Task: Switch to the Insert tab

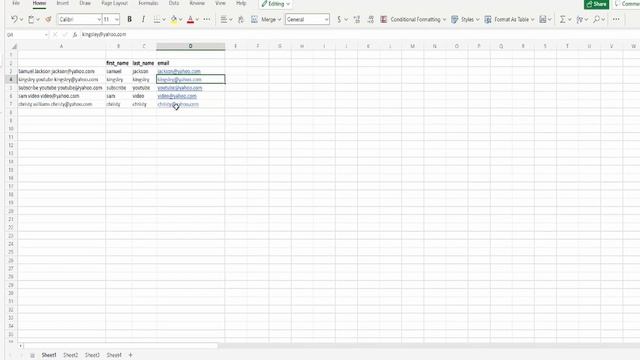Action: coord(62,3)
